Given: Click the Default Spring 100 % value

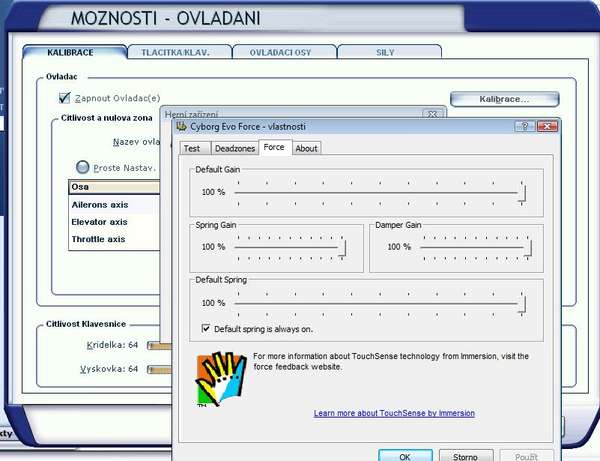Looking at the screenshot, I should pyautogui.click(x=213, y=303).
